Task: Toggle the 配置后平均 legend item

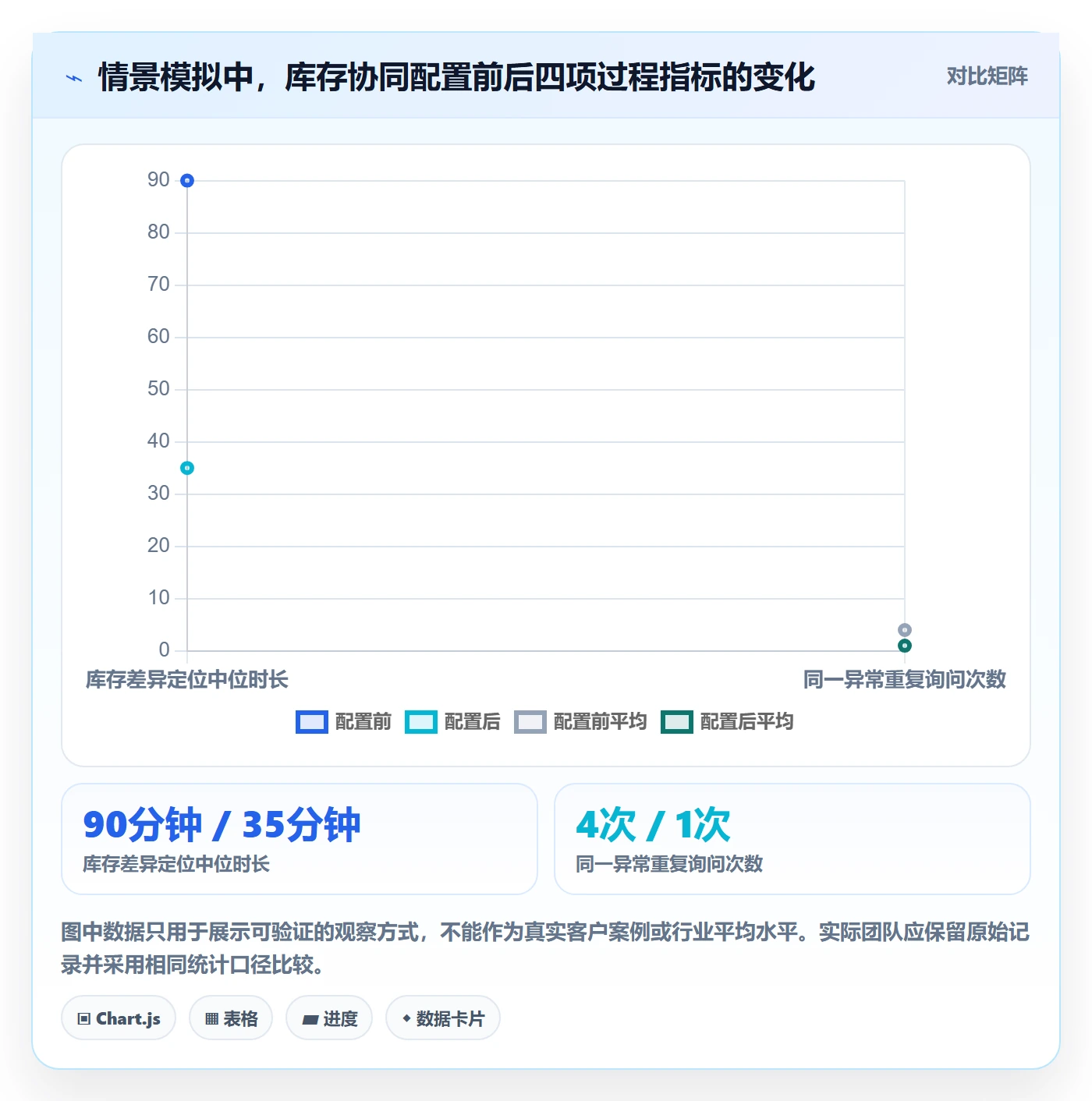Action: point(727,721)
